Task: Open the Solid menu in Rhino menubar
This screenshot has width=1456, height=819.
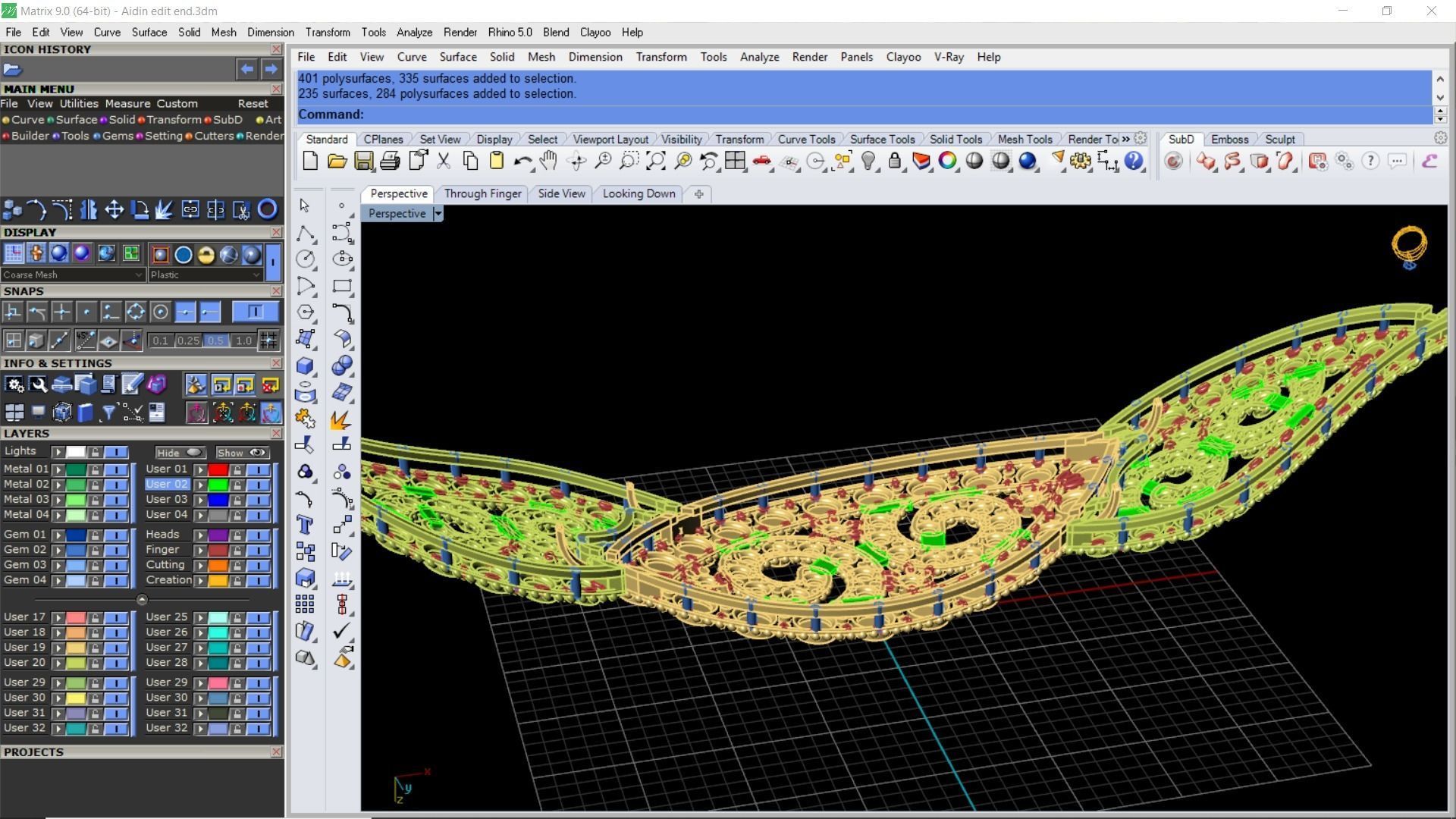Action: tap(501, 57)
